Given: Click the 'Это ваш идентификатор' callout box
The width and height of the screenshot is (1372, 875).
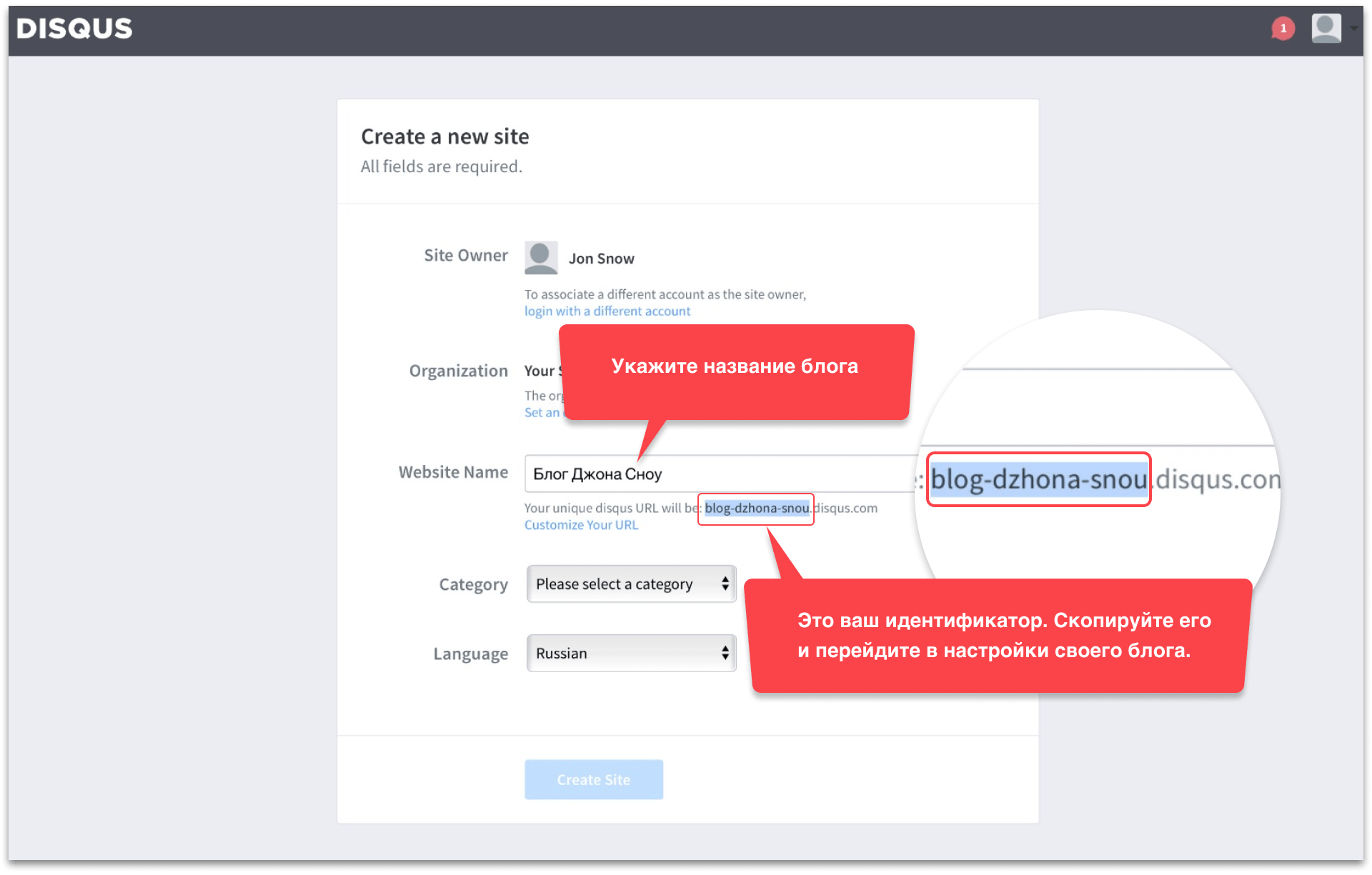Looking at the screenshot, I should tap(1000, 636).
